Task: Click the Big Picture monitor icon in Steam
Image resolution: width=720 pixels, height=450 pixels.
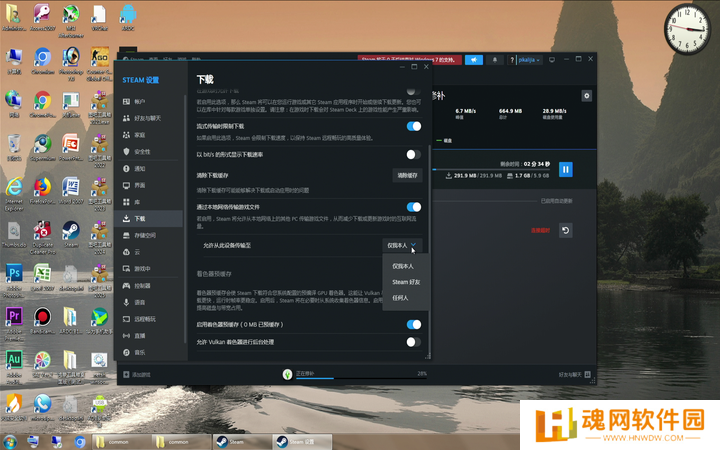Action: coord(552,60)
